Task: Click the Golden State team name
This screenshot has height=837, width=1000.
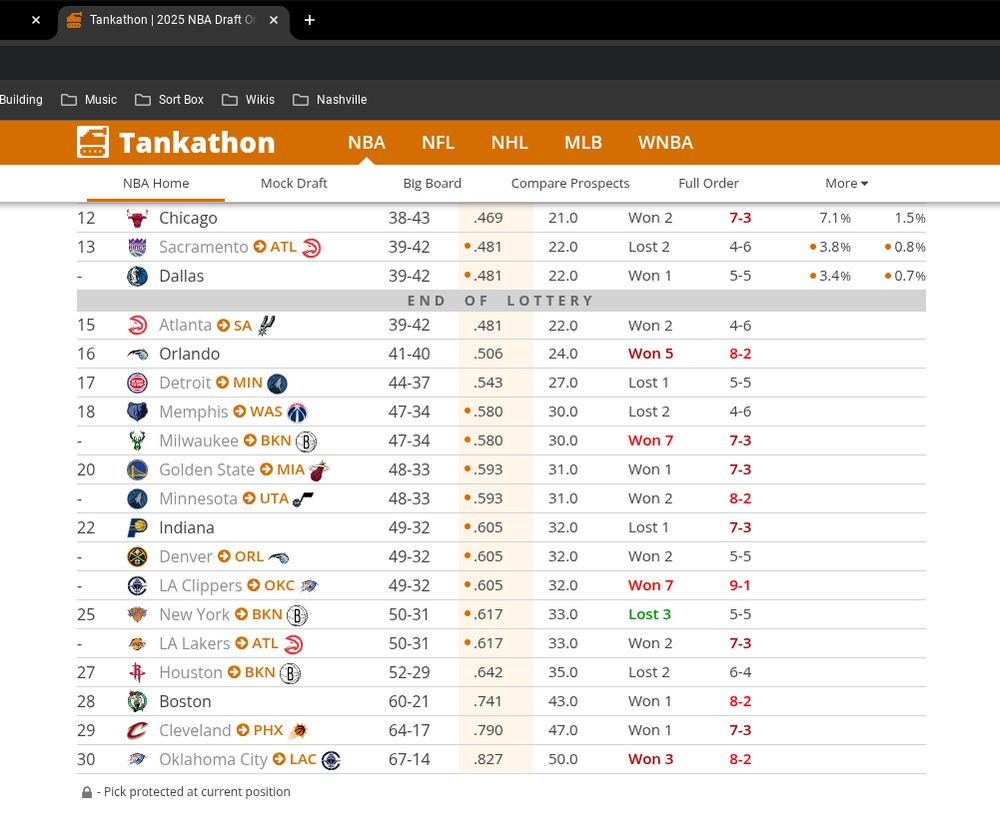Action: (x=207, y=470)
